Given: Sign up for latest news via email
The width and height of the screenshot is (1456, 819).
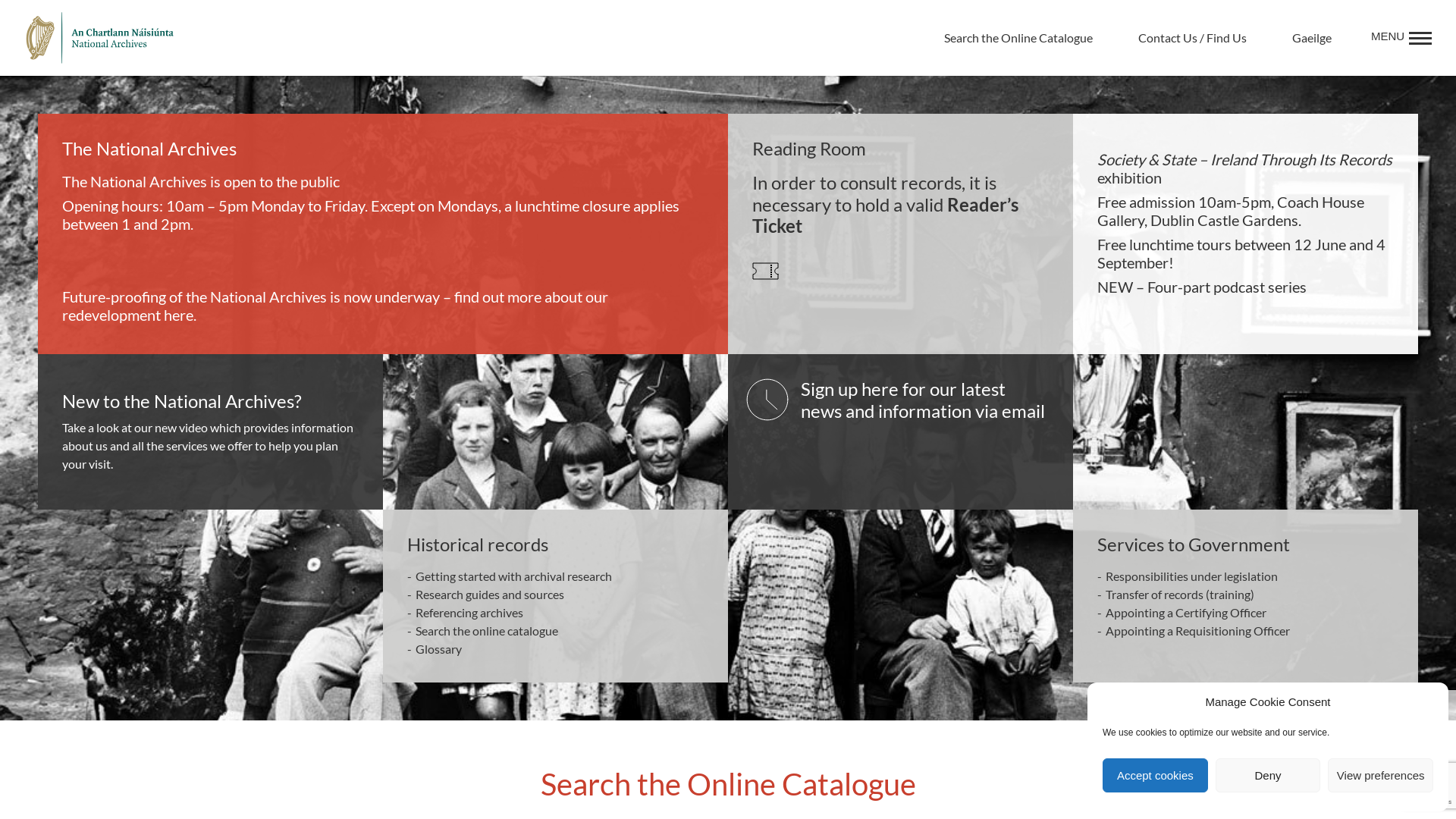Looking at the screenshot, I should point(922,400).
